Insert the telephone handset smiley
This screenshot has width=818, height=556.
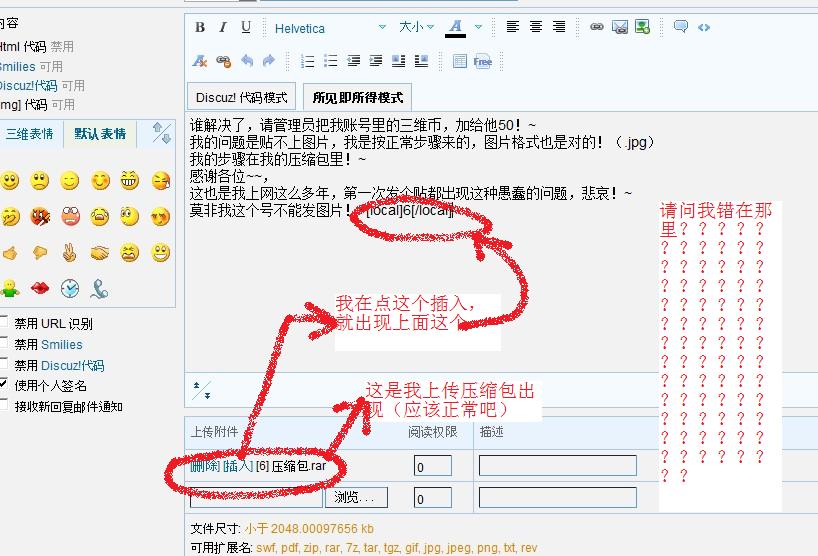[99, 288]
